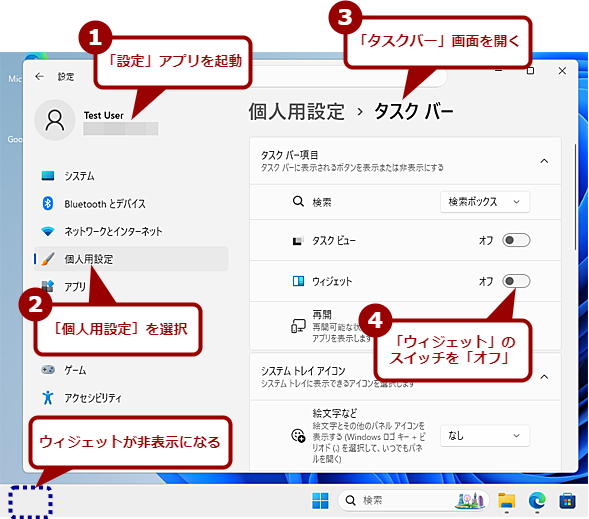
Task: Click the Bluetooth icon in sidebar
Action: [x=48, y=204]
